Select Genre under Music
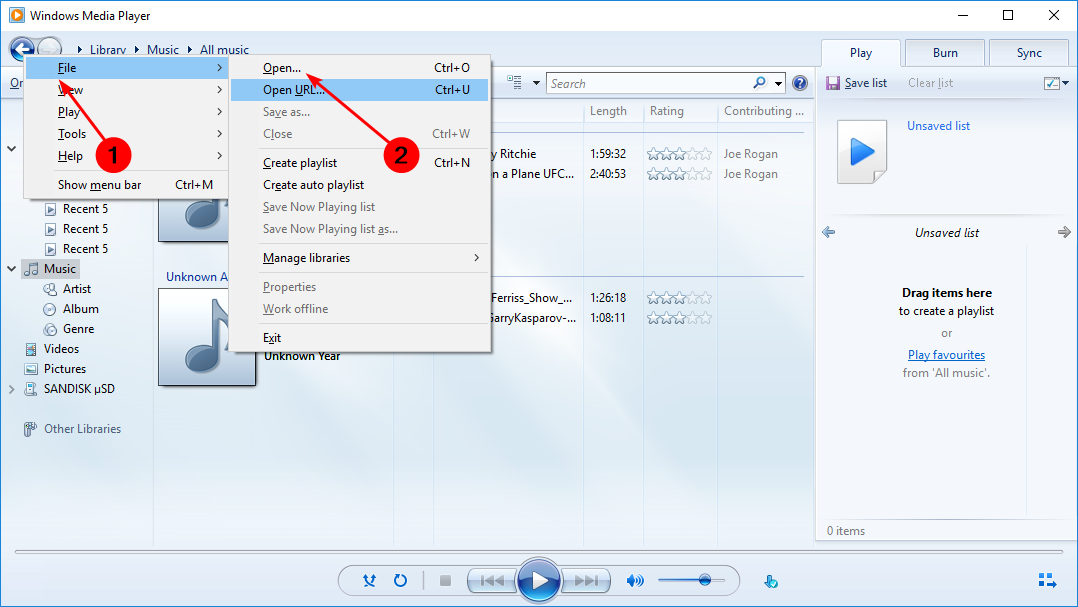This screenshot has height=607, width=1078. (x=78, y=329)
